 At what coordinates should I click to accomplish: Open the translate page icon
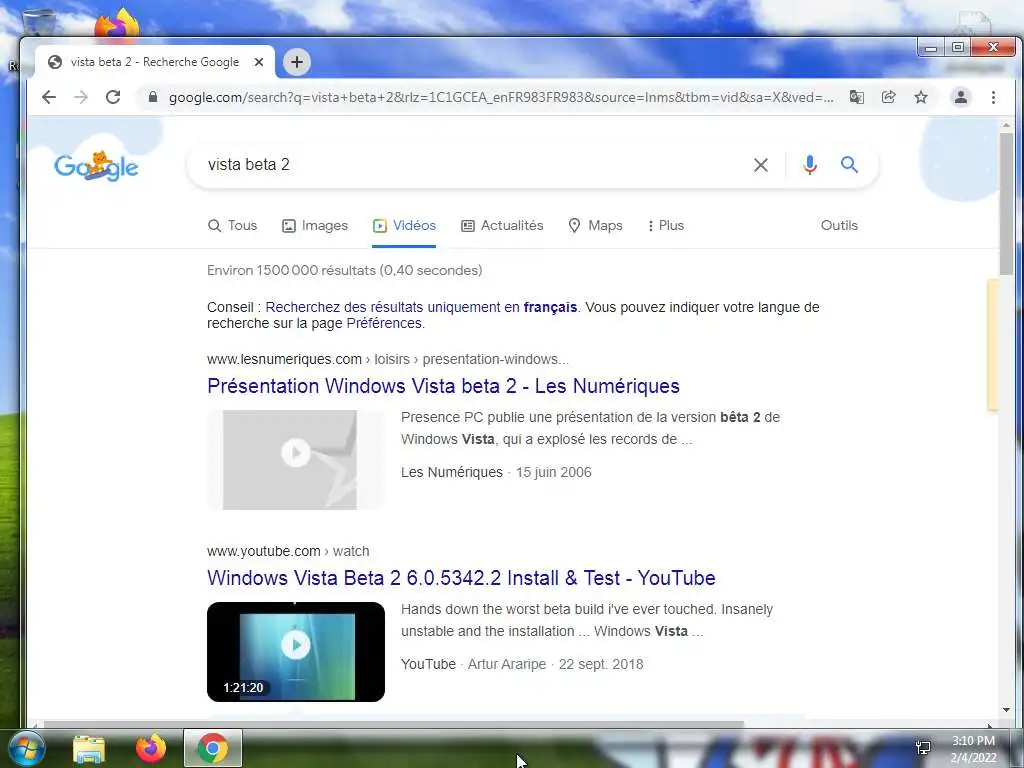[856, 97]
